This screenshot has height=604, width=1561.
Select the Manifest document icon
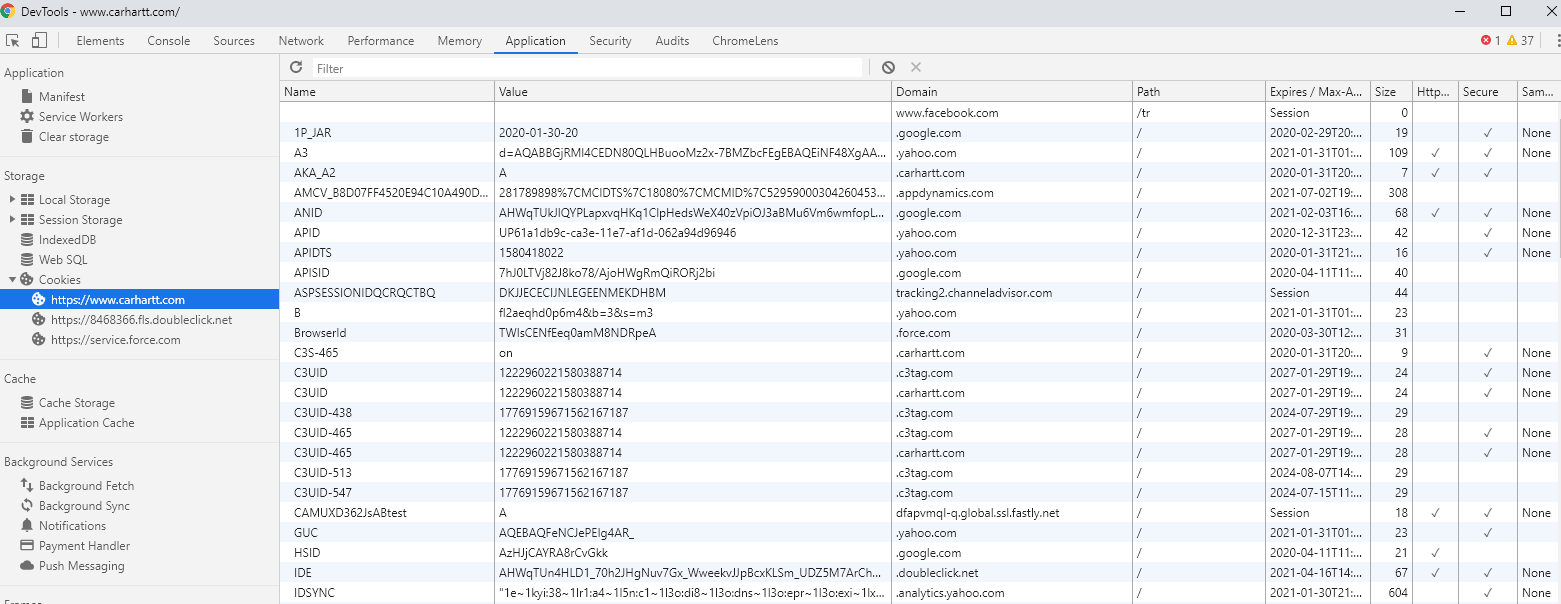click(27, 97)
